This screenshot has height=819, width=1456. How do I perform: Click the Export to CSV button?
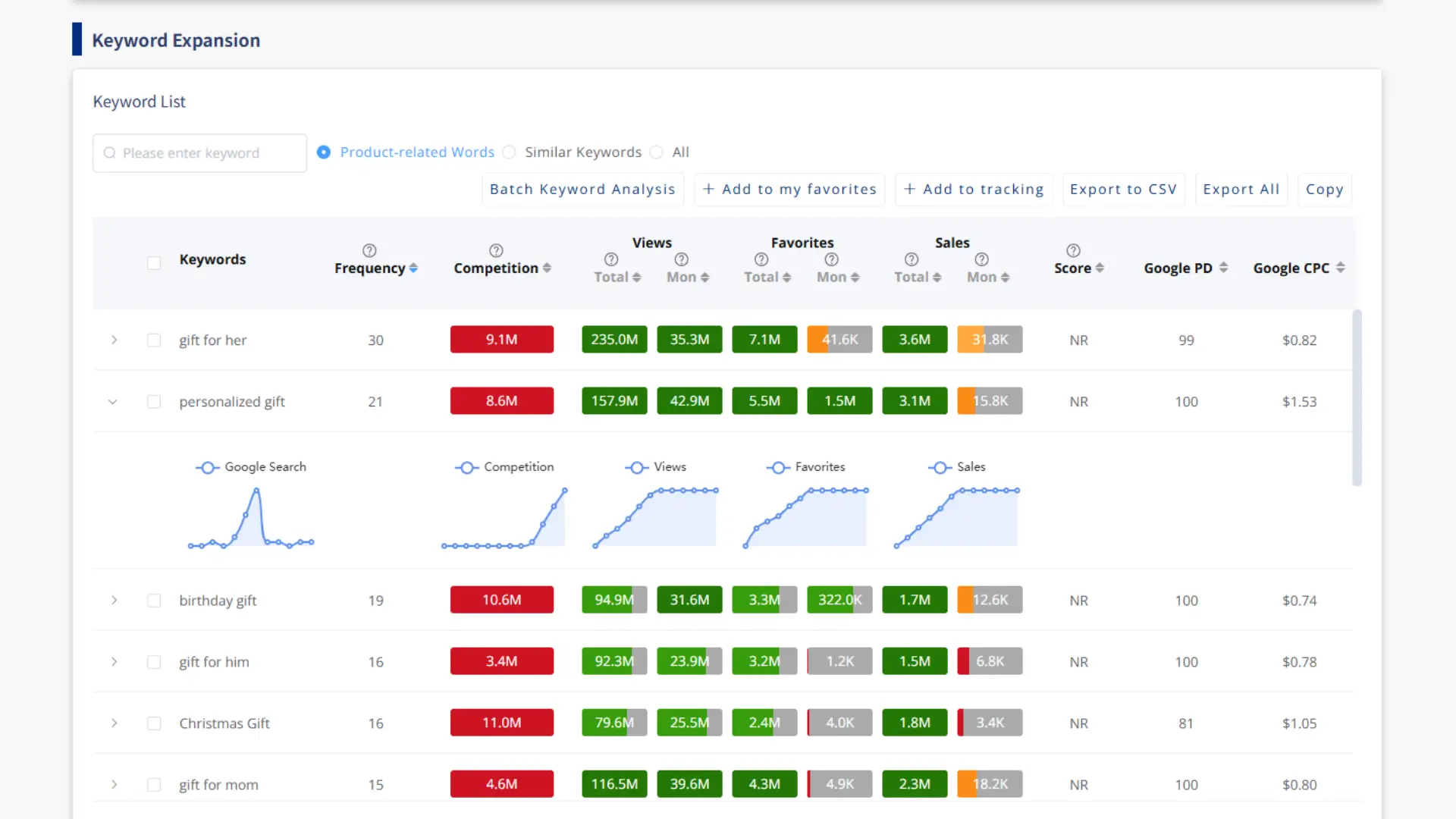pyautogui.click(x=1123, y=190)
